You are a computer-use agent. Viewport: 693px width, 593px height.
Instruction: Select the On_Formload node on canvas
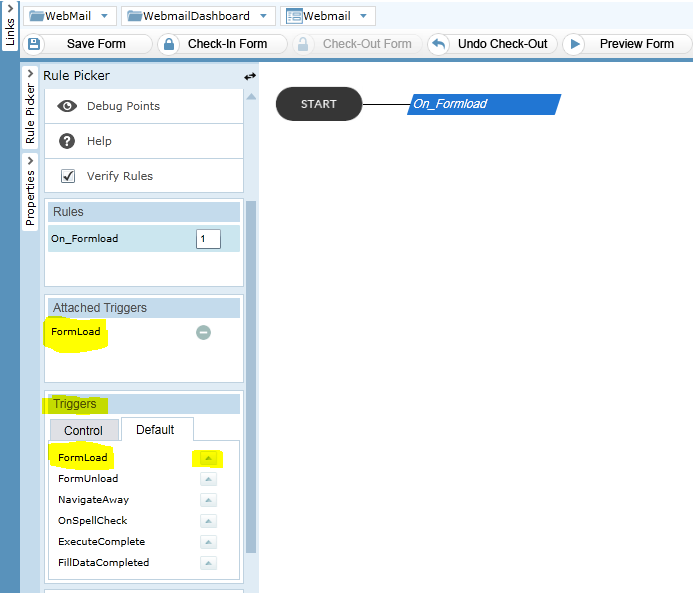click(484, 104)
